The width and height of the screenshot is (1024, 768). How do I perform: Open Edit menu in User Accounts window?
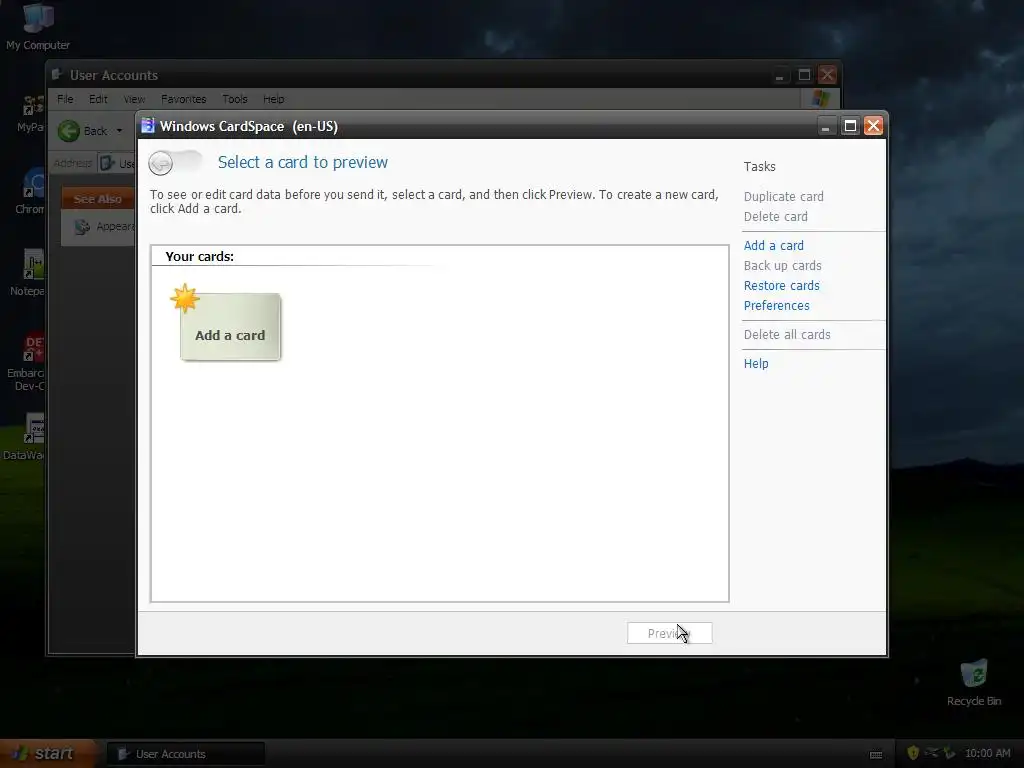[98, 99]
